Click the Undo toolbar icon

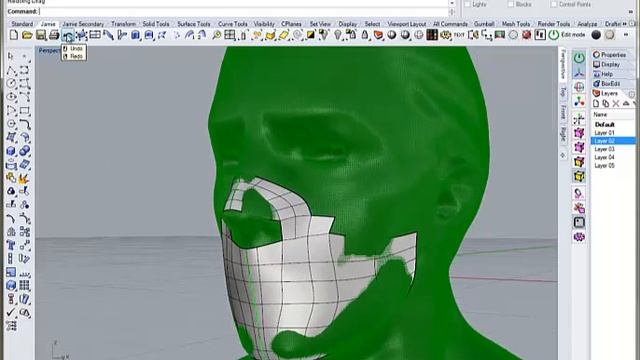(68, 36)
